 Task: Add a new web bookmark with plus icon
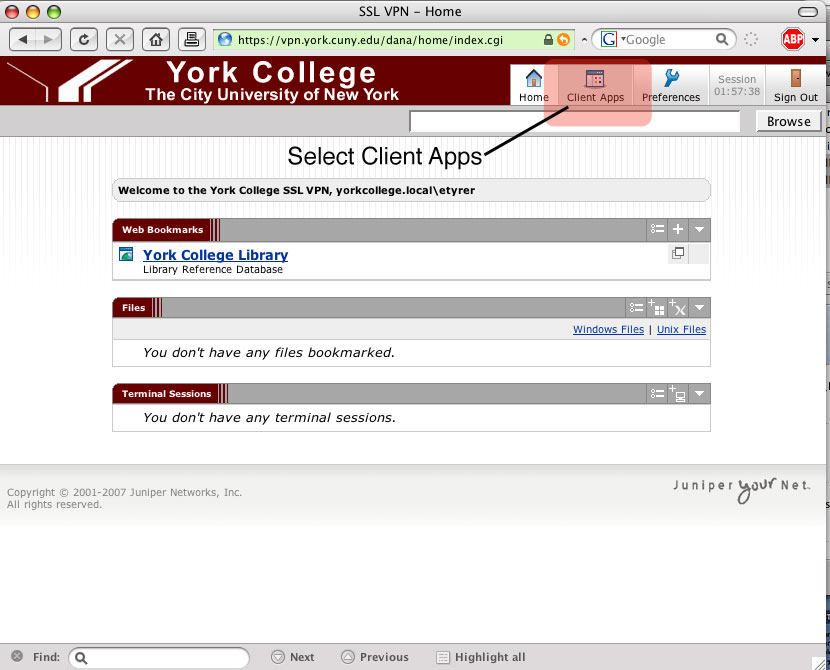coord(678,229)
